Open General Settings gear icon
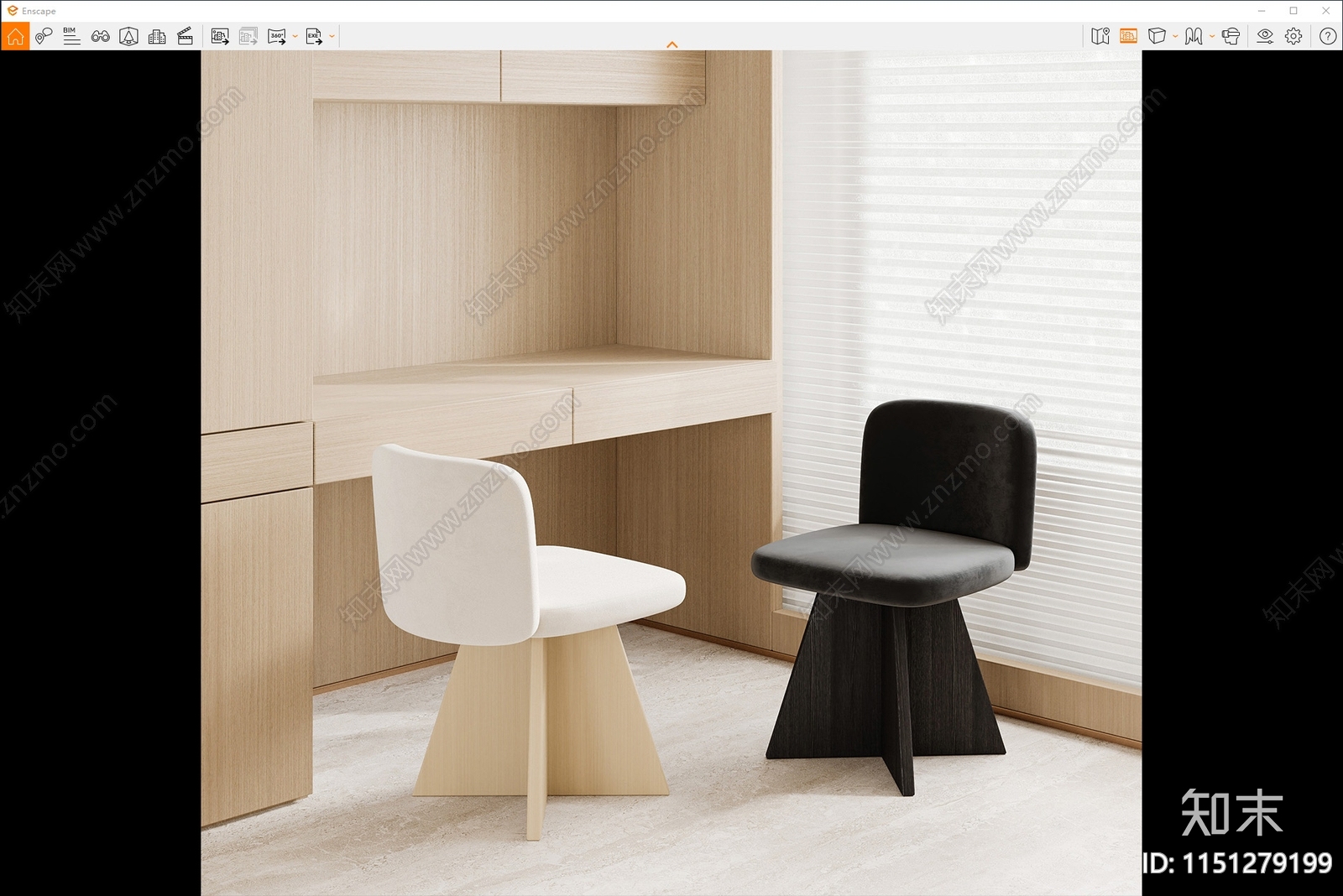The width and height of the screenshot is (1343, 896). tap(1293, 36)
